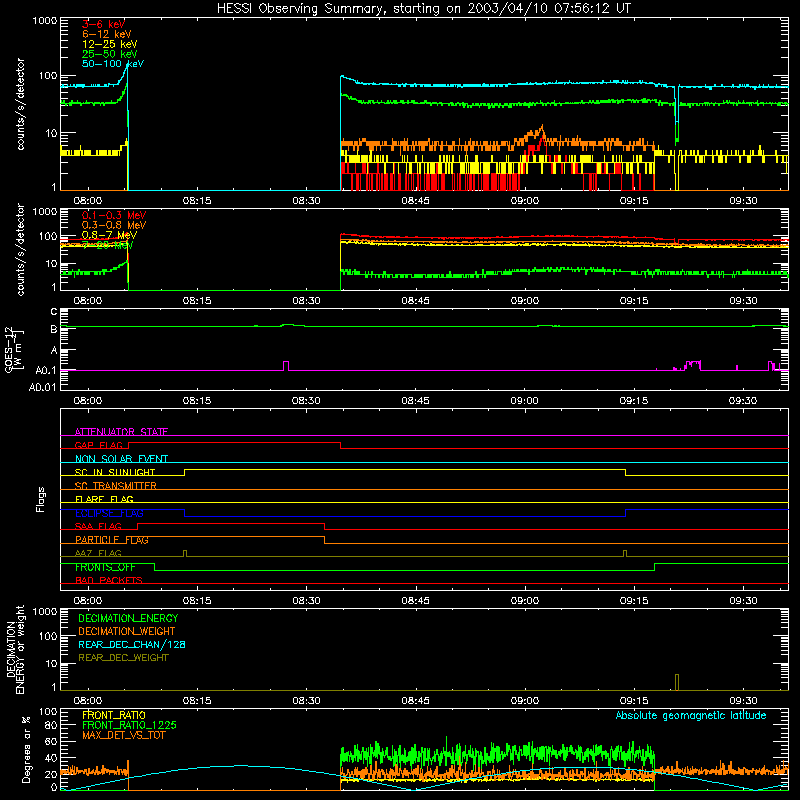Click the magenta GOES pulse near 08:27
This screenshot has height=800, width=800.
[286, 366]
